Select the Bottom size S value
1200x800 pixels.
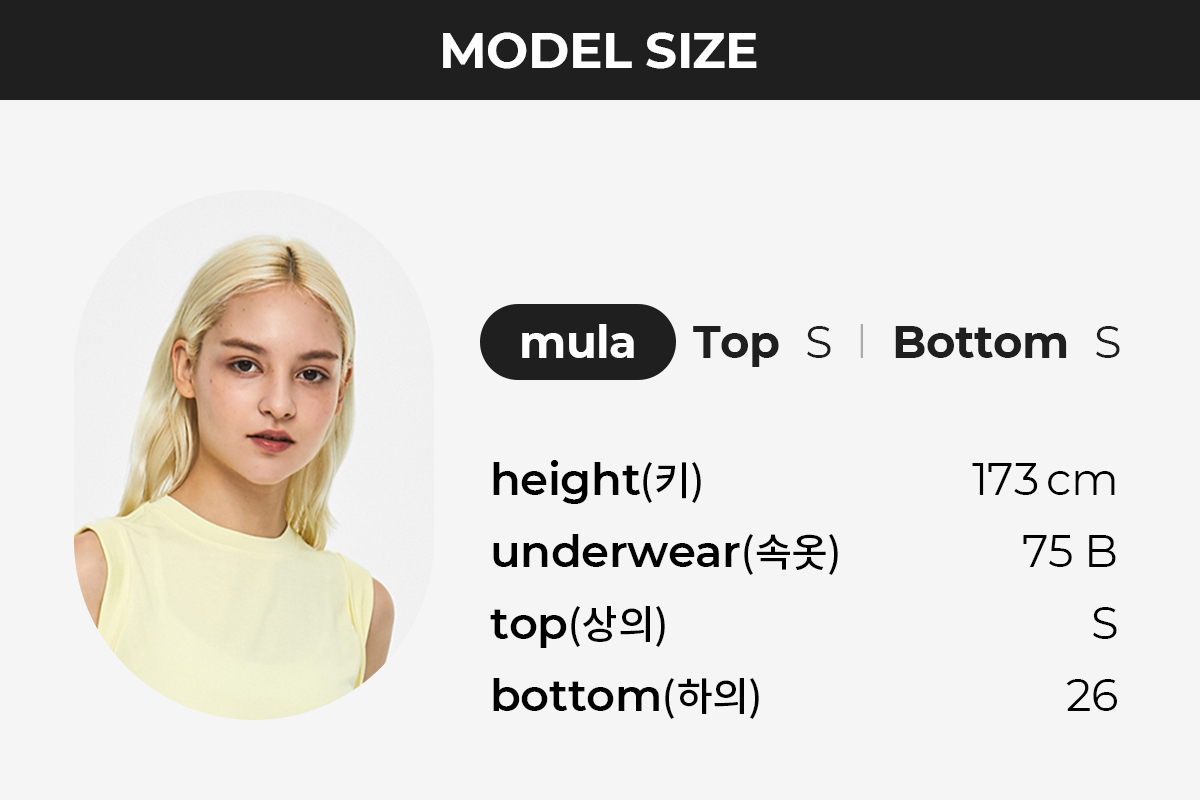coord(1107,343)
